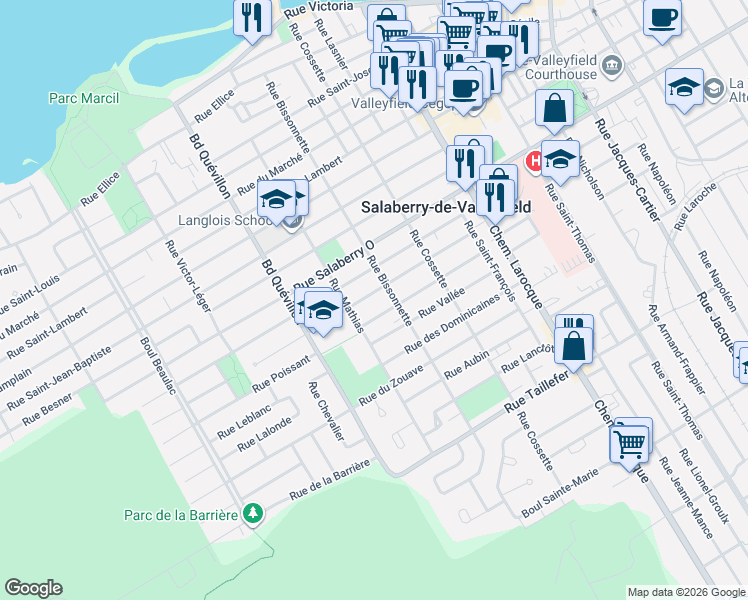Viewport: 748px width, 600px height.
Task: Click the Rue Armand-Frappier street label
Action: (x=677, y=350)
